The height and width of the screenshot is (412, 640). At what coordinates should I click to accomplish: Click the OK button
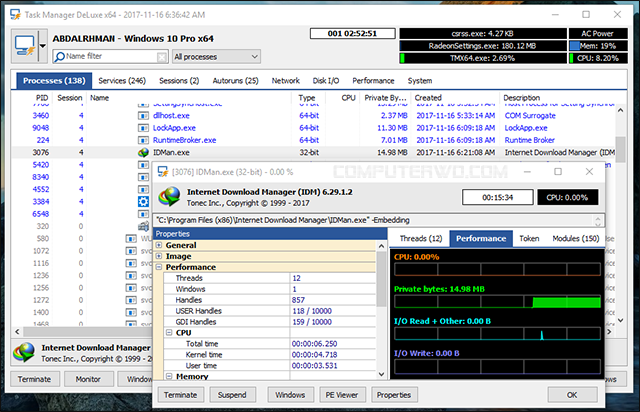click(x=572, y=395)
